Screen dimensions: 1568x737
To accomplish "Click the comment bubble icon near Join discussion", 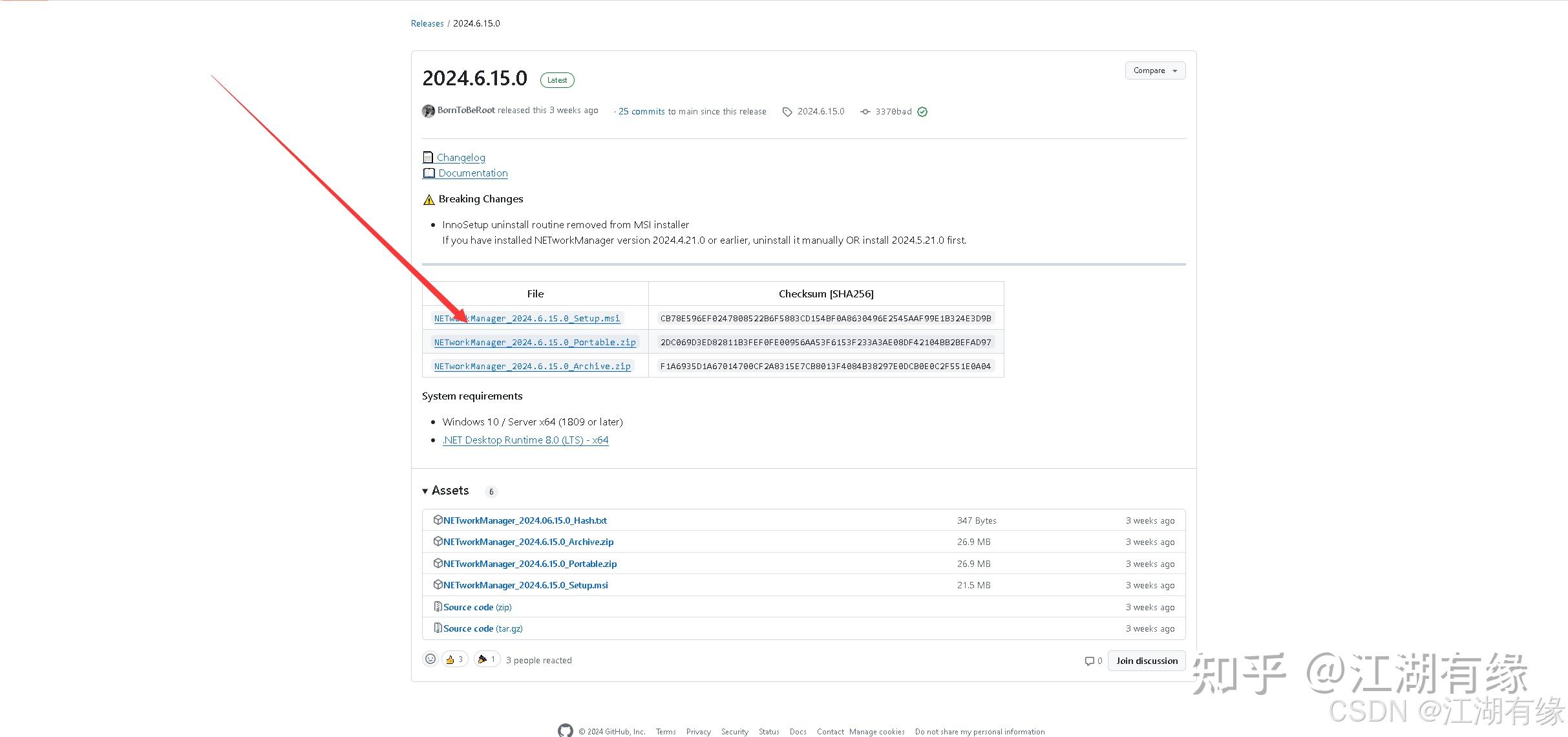I will pos(1090,661).
